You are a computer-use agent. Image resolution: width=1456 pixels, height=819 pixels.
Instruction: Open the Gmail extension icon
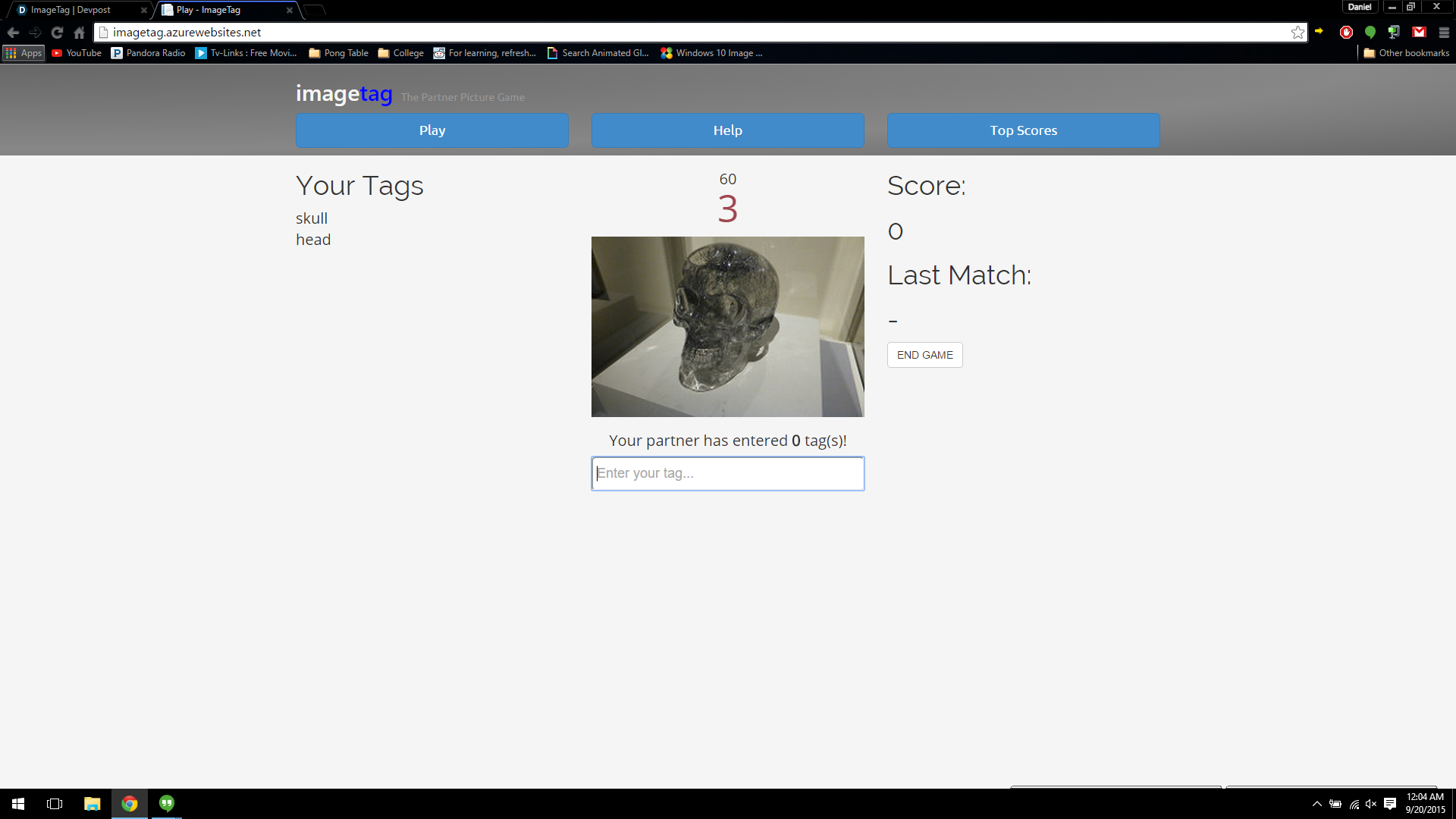(x=1419, y=32)
